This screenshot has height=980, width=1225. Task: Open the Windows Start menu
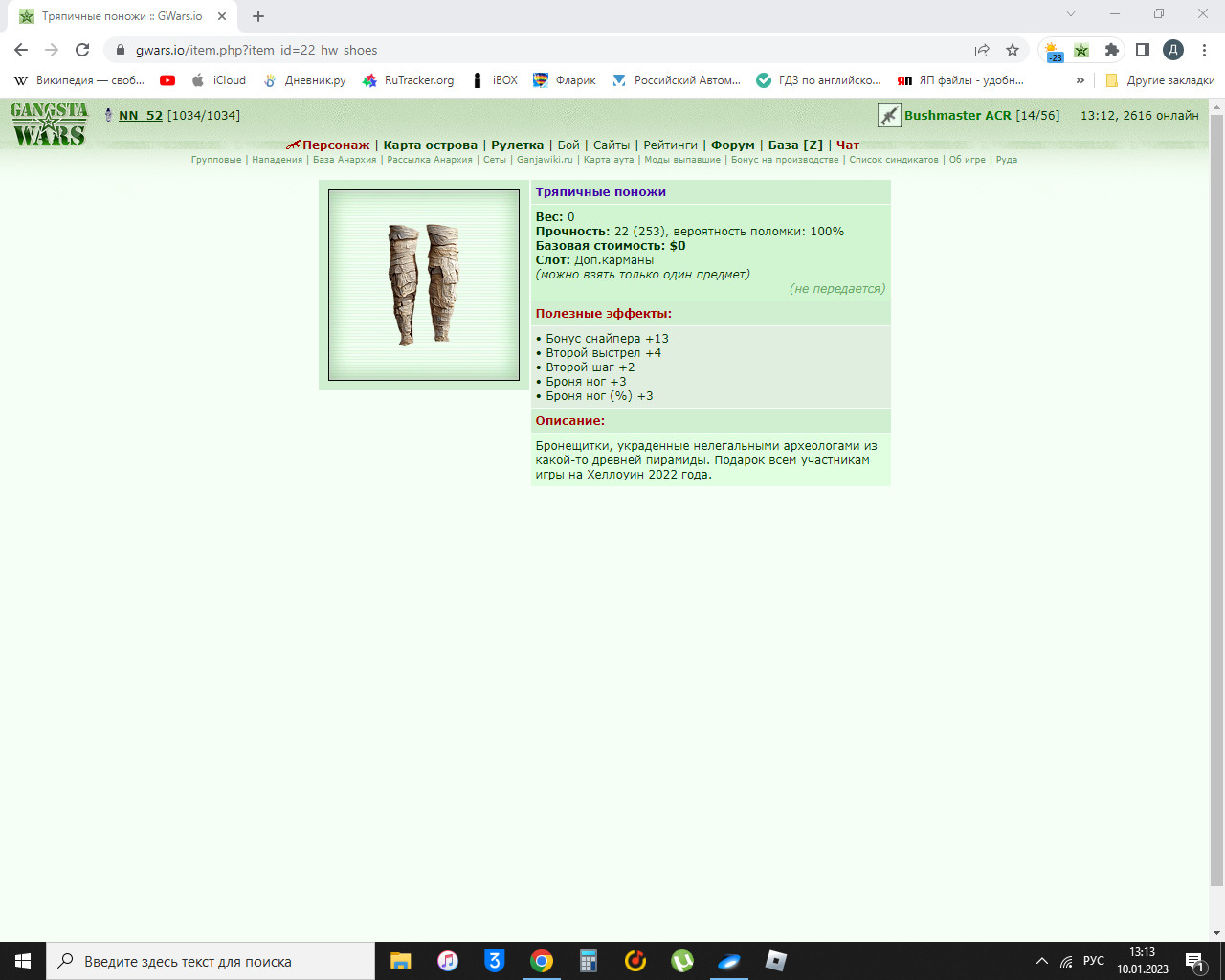(x=23, y=961)
